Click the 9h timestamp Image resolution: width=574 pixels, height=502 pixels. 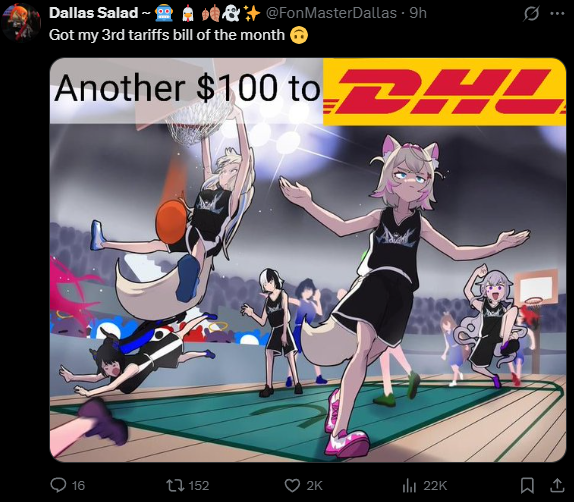(418, 13)
